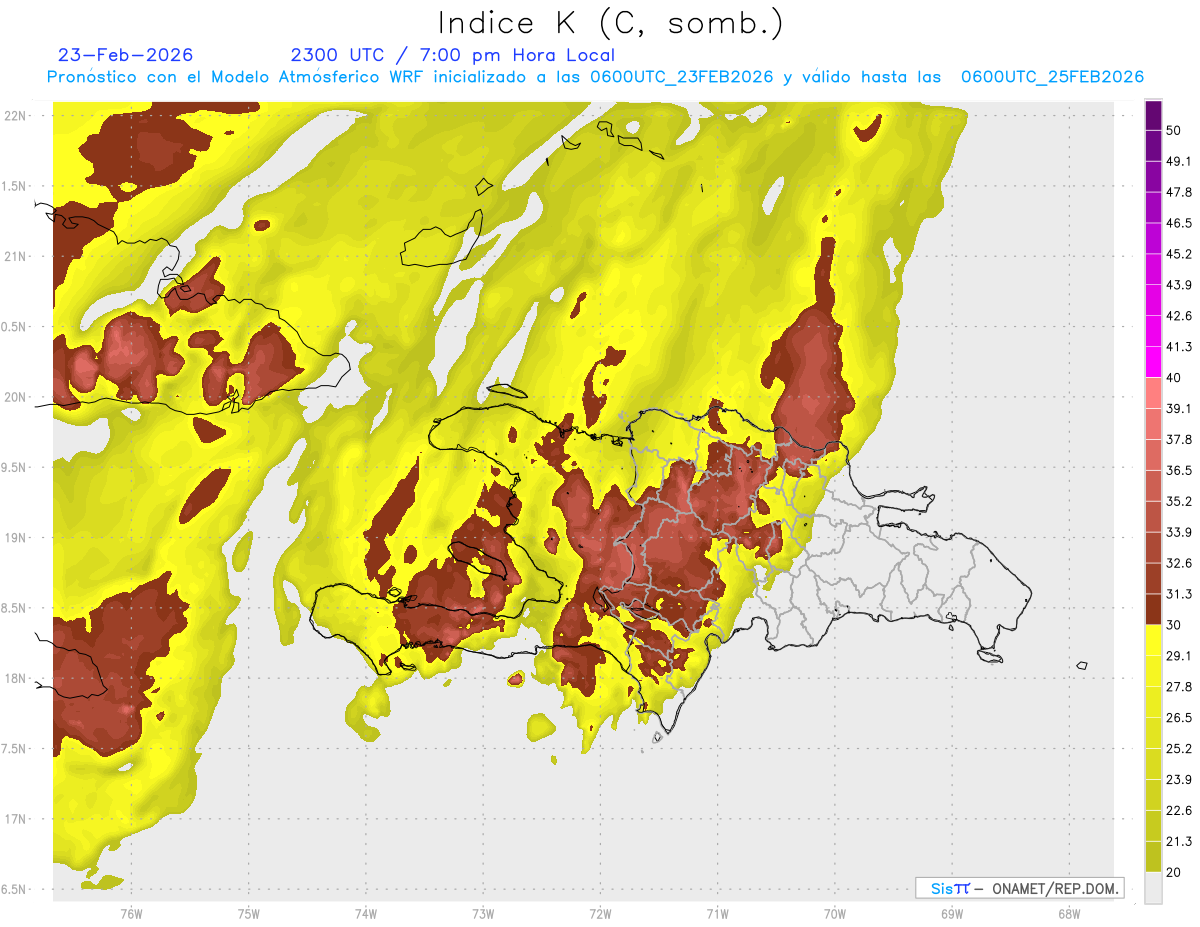This screenshot has height=927, width=1200.
Task: Click the '49.1' color bar label
Action: click(1179, 161)
